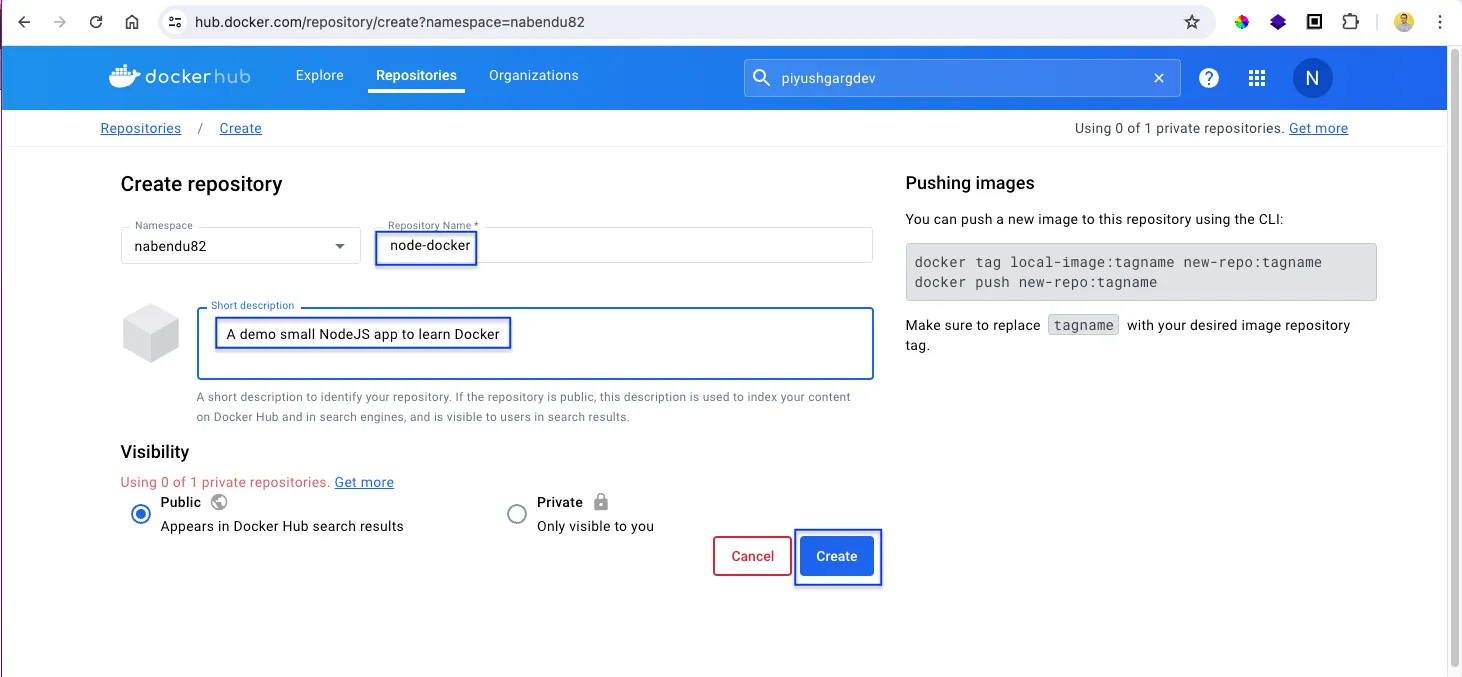
Task: Click the Create repository heading
Action: click(x=202, y=184)
